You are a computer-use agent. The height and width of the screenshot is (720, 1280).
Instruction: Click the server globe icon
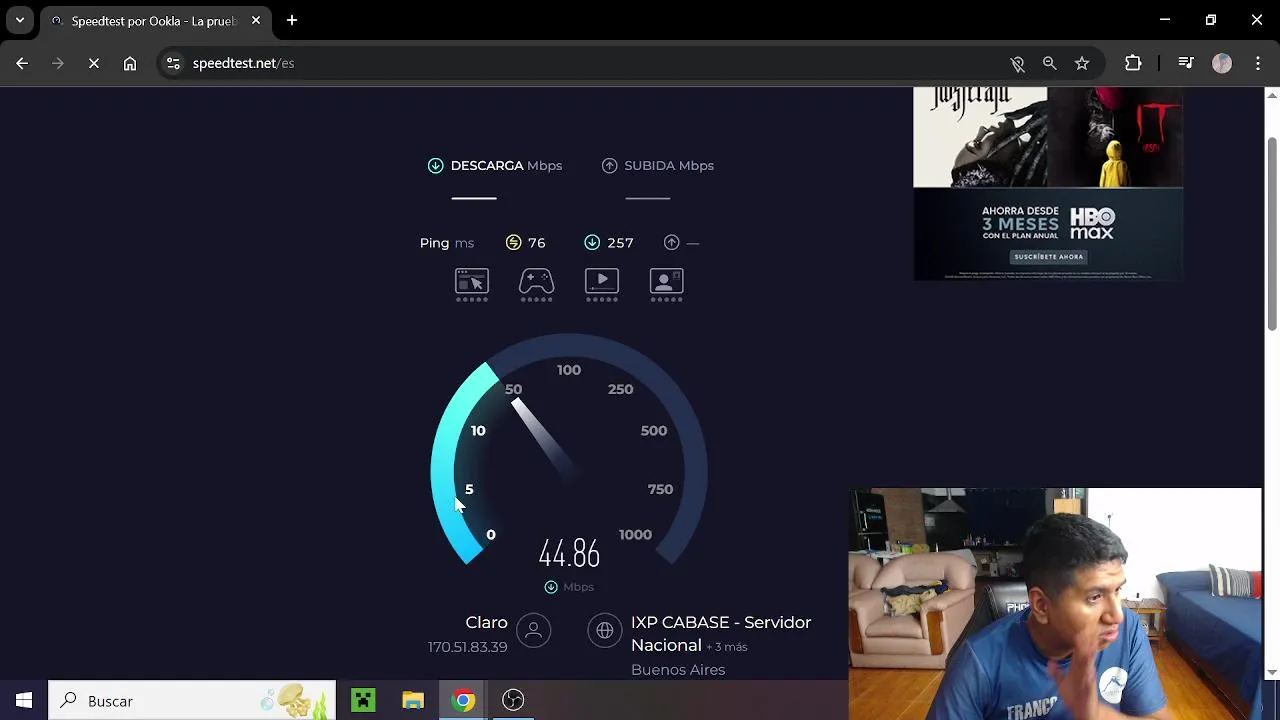pos(605,630)
